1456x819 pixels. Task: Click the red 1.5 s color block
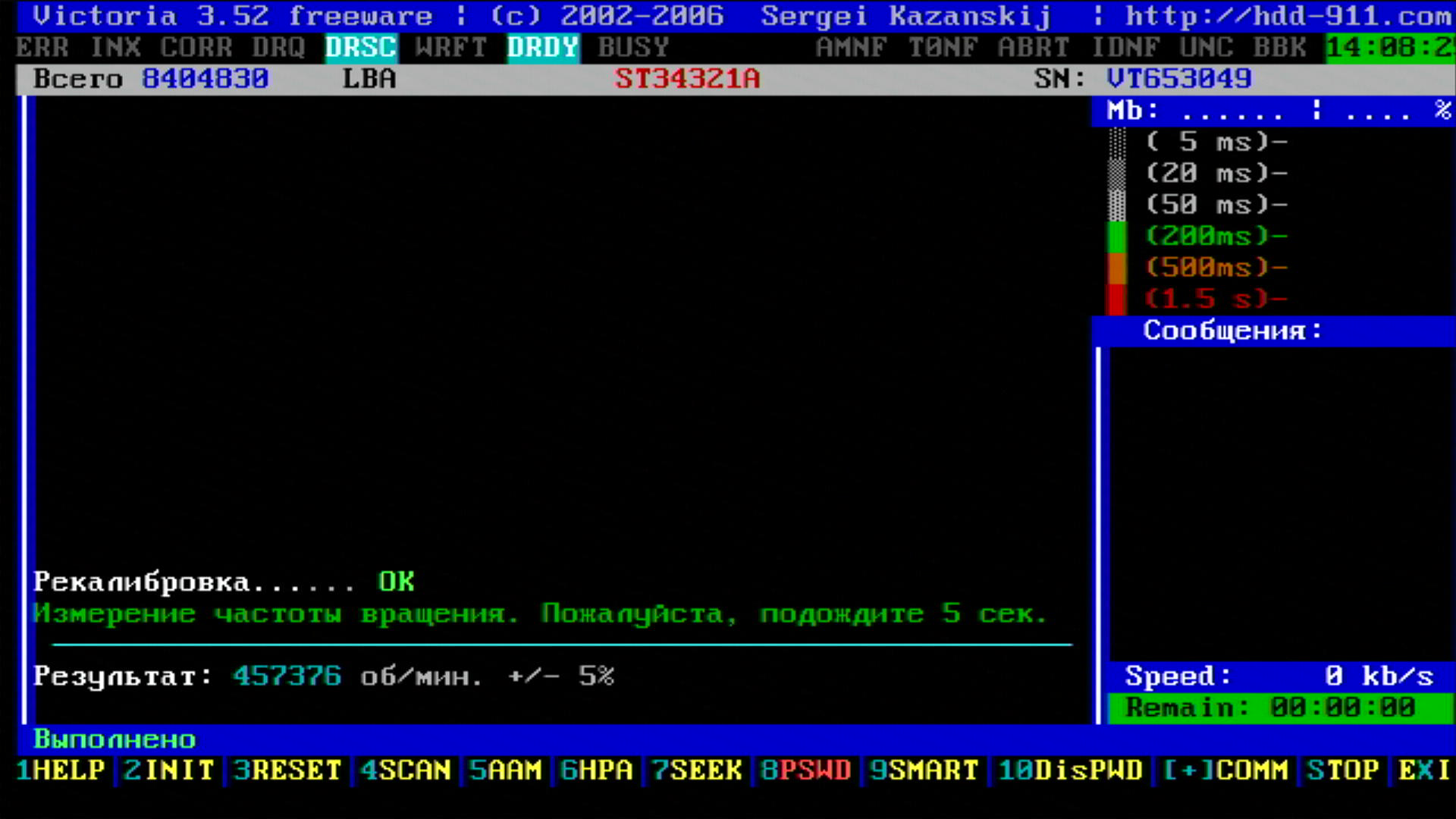coord(1116,299)
